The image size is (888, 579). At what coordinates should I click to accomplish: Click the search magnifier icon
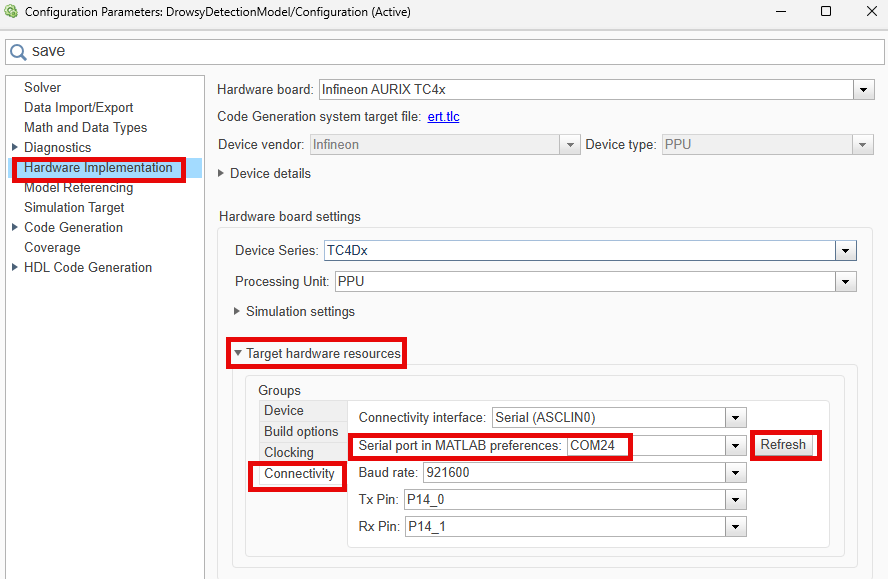click(18, 52)
